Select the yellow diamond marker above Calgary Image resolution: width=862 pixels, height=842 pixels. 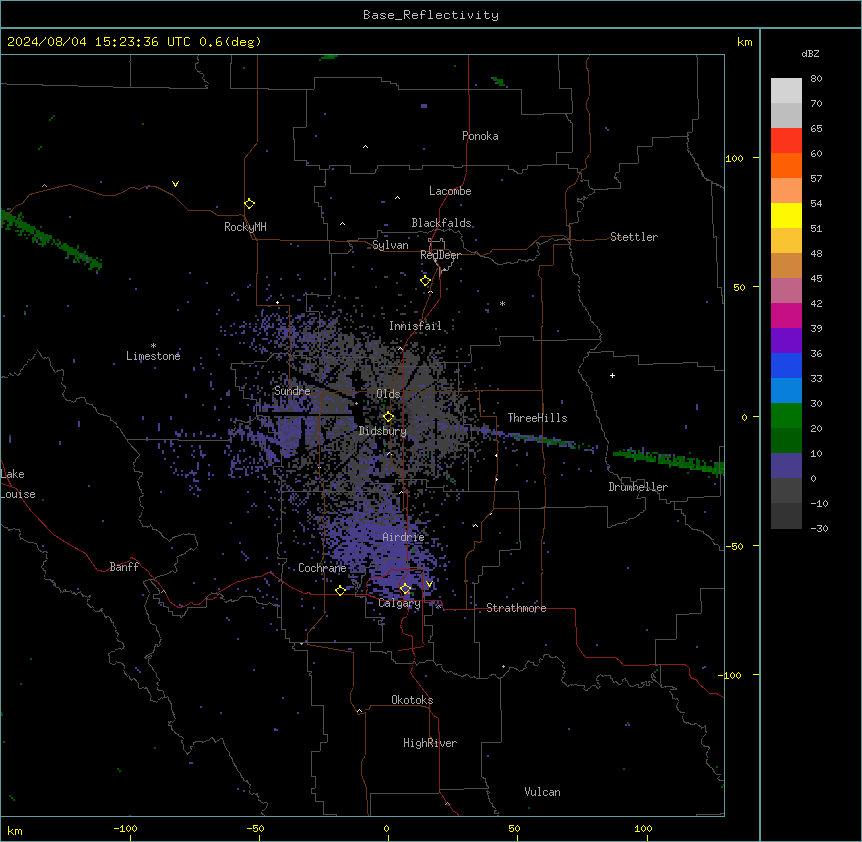coord(405,589)
